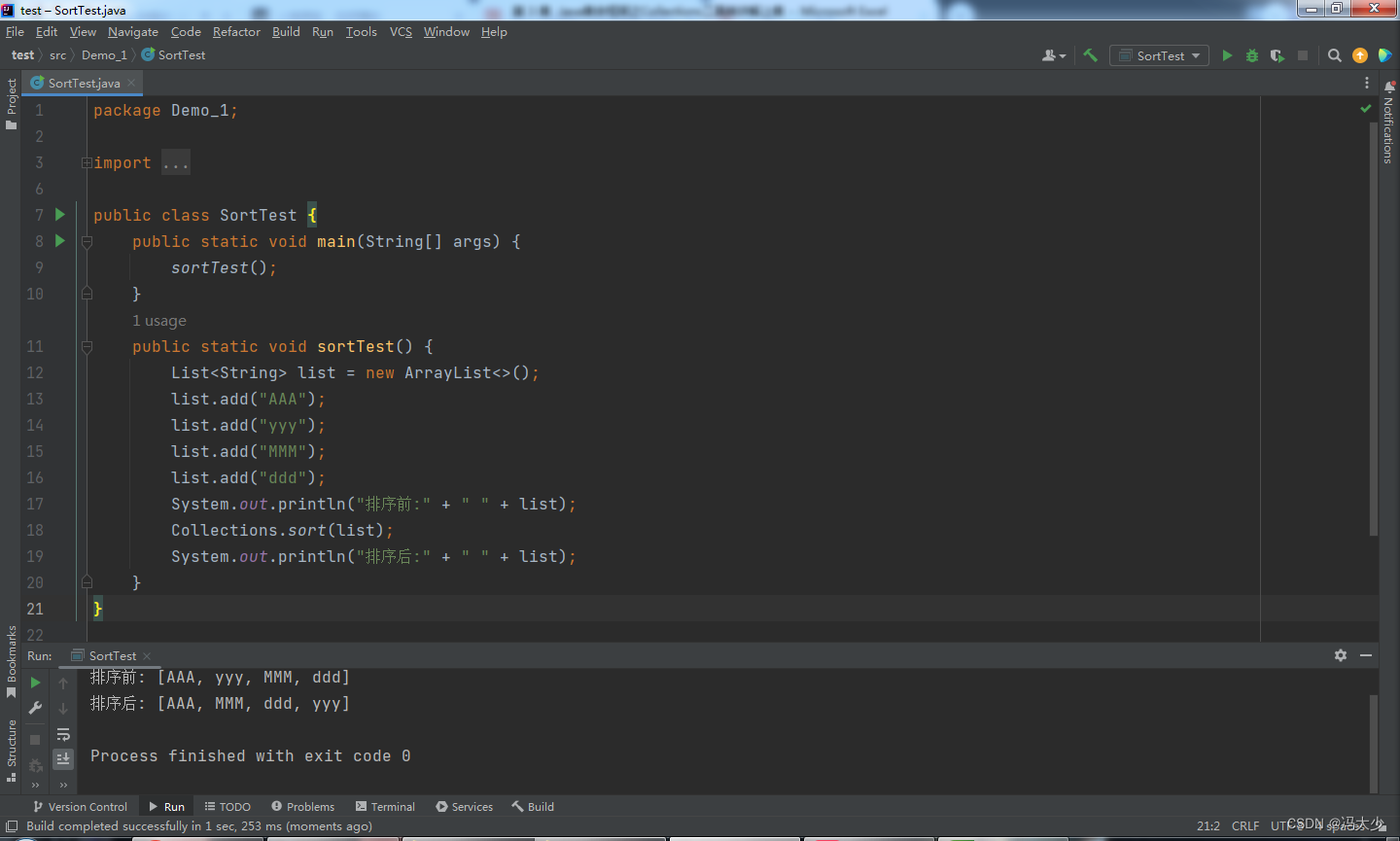Run class SortTest from the line 7 gutter arrow
This screenshot has width=1400, height=841.
pyautogui.click(x=60, y=214)
